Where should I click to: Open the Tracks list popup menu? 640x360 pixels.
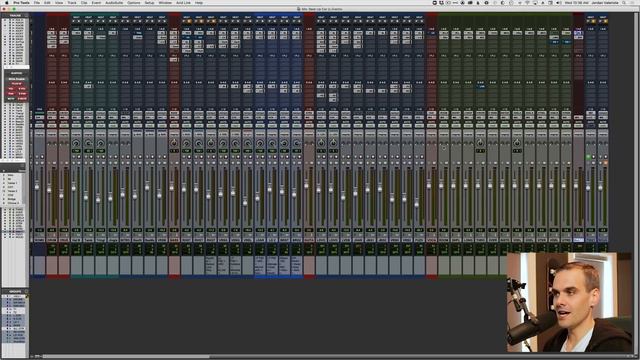26,16
